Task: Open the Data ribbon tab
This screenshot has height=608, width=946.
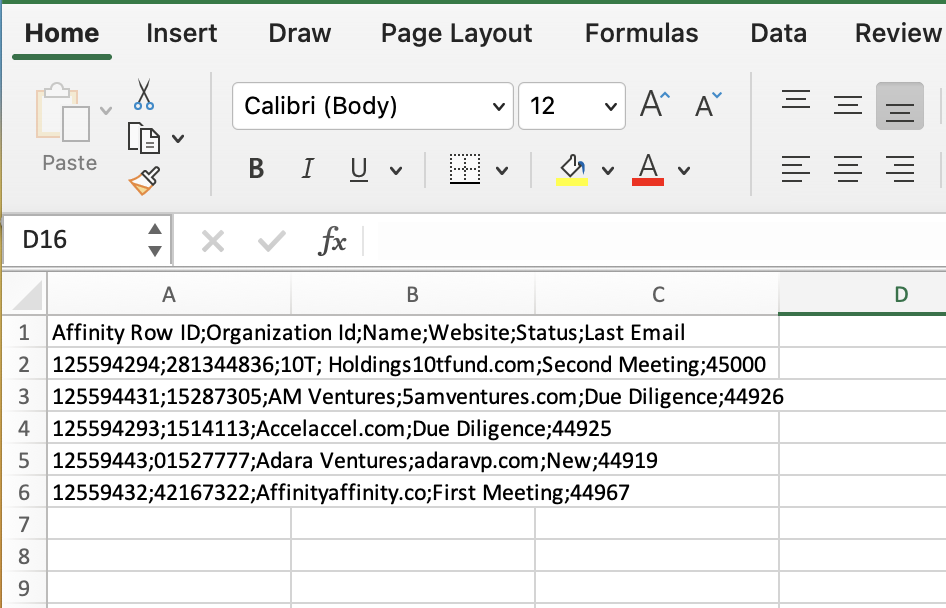Action: (x=778, y=33)
